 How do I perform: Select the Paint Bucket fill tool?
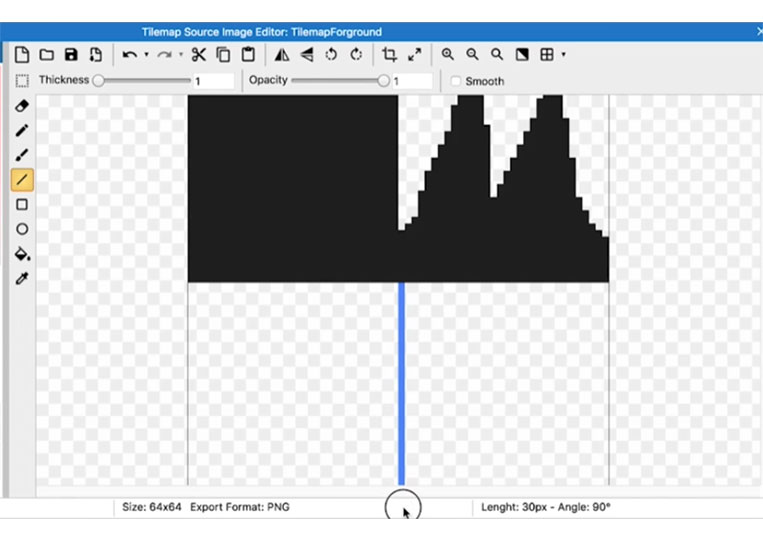[22, 253]
